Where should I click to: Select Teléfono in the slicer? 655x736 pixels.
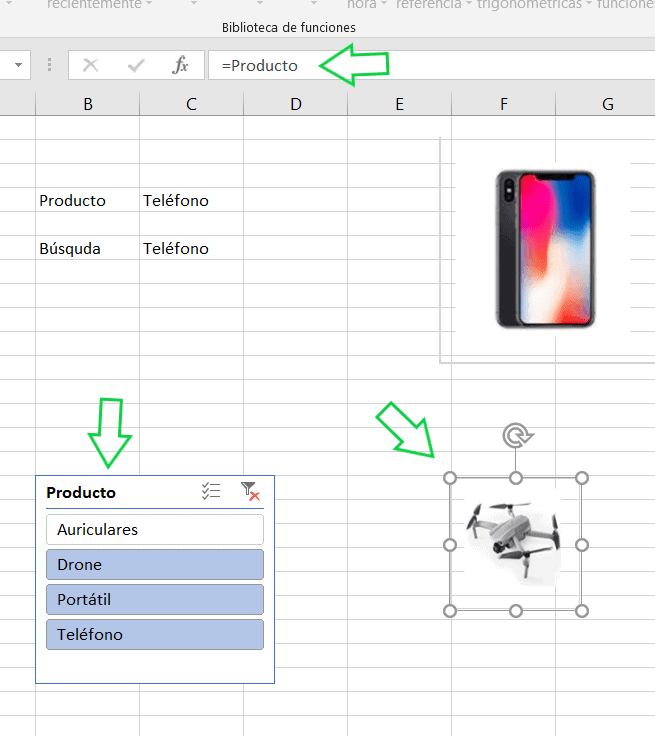[155, 635]
